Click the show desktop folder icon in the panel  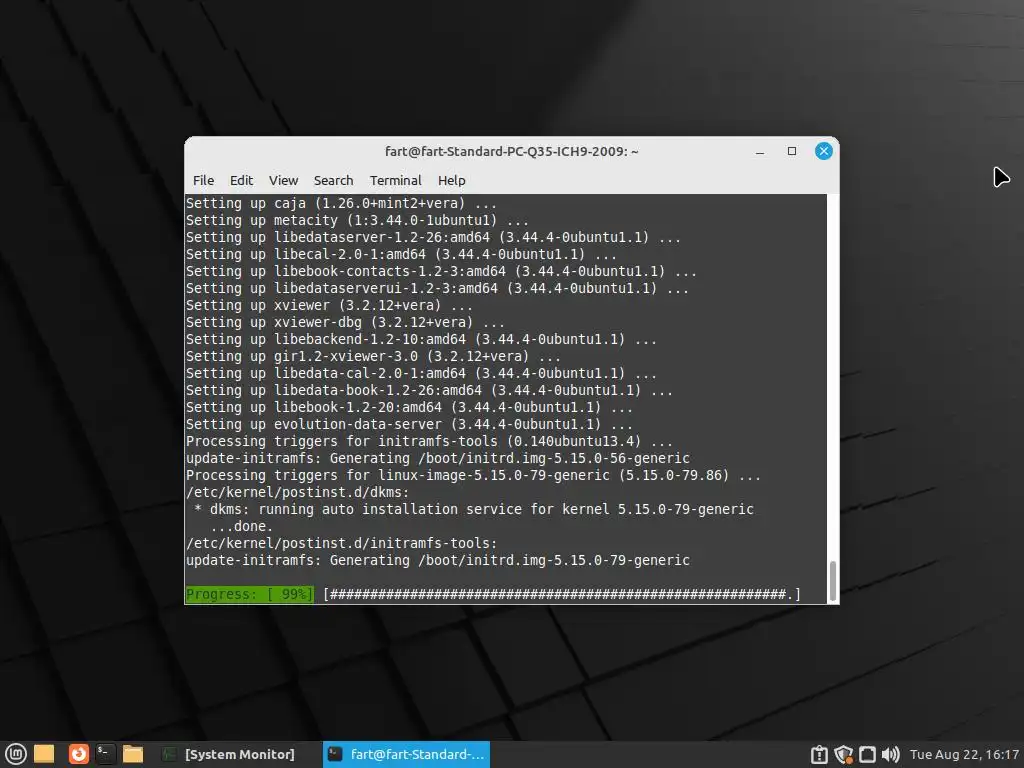tap(44, 754)
